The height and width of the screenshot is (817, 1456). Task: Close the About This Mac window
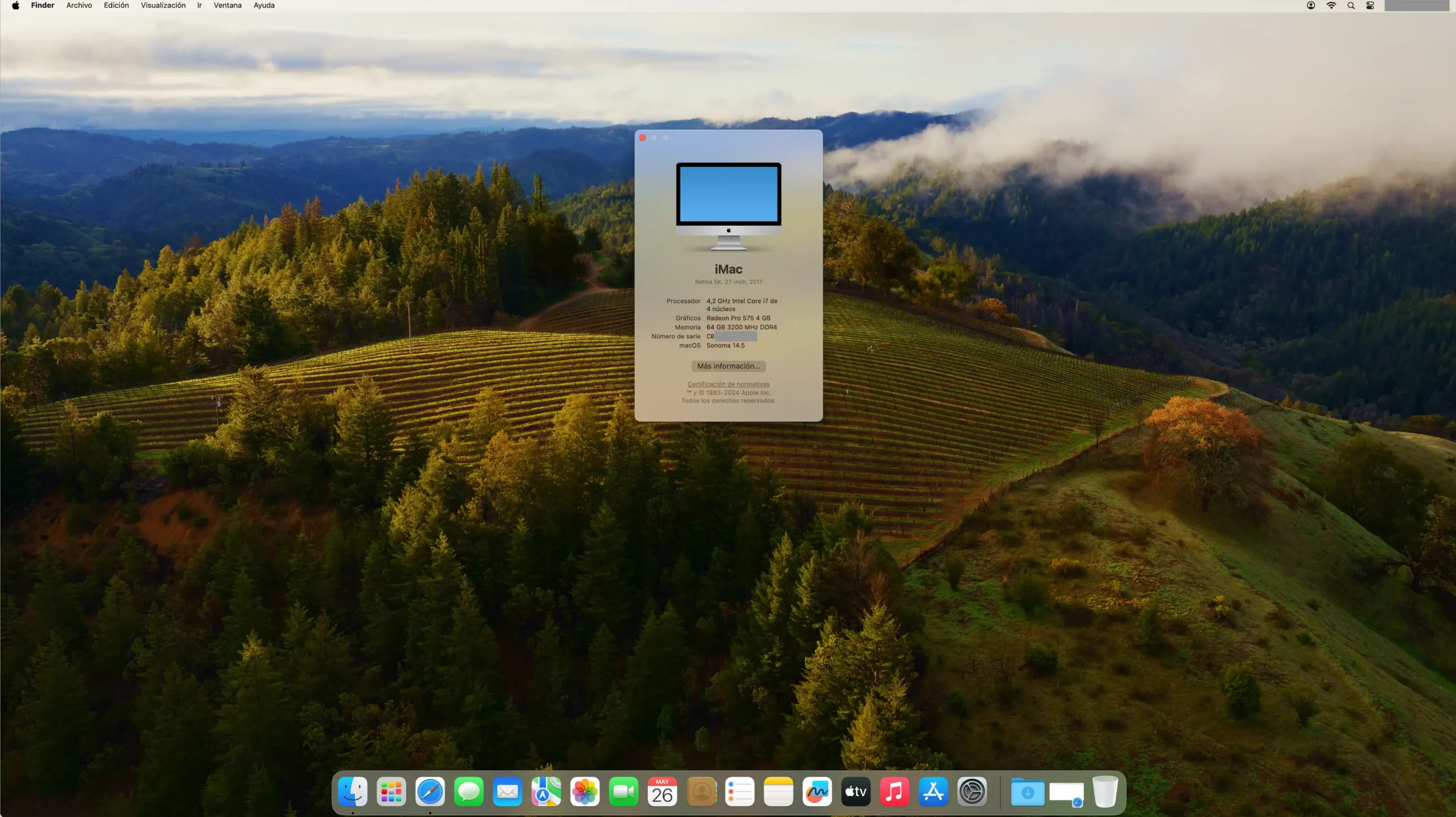click(x=643, y=138)
